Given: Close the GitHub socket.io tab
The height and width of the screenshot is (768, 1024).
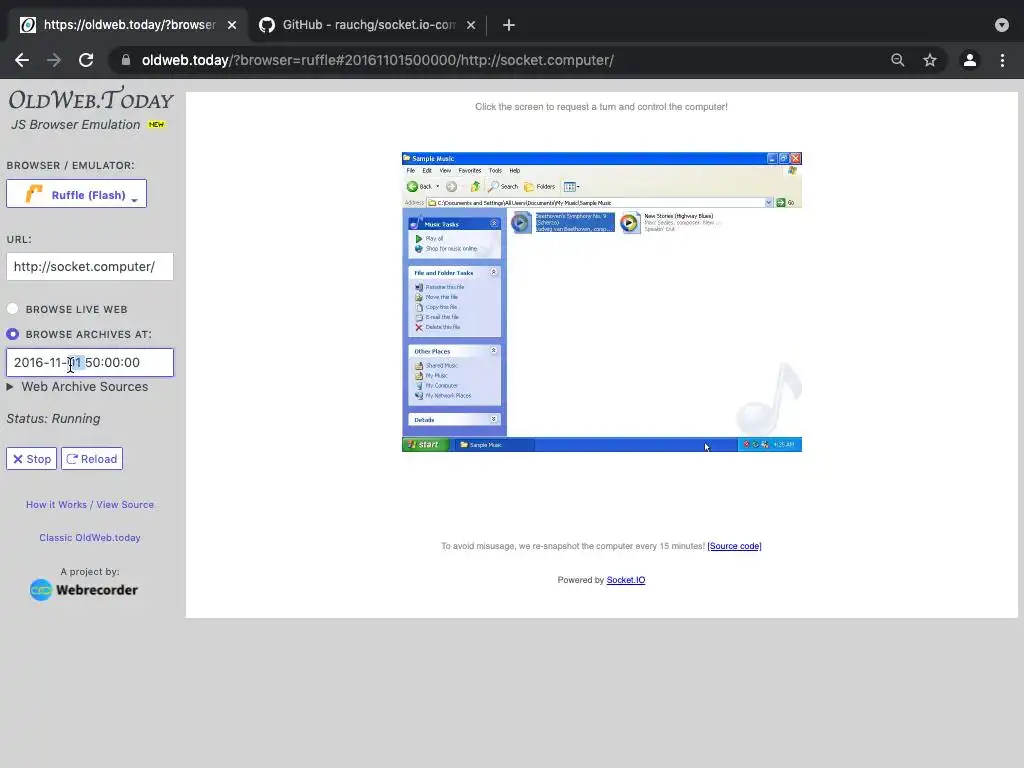Looking at the screenshot, I should coord(471,25).
